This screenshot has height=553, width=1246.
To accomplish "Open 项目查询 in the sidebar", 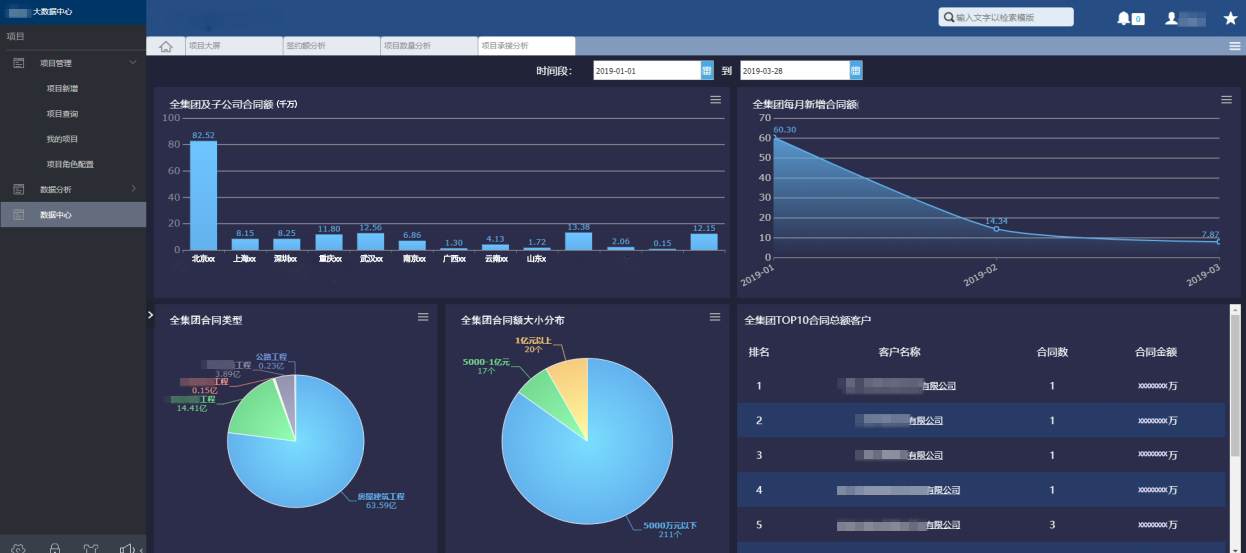I will 63,113.
